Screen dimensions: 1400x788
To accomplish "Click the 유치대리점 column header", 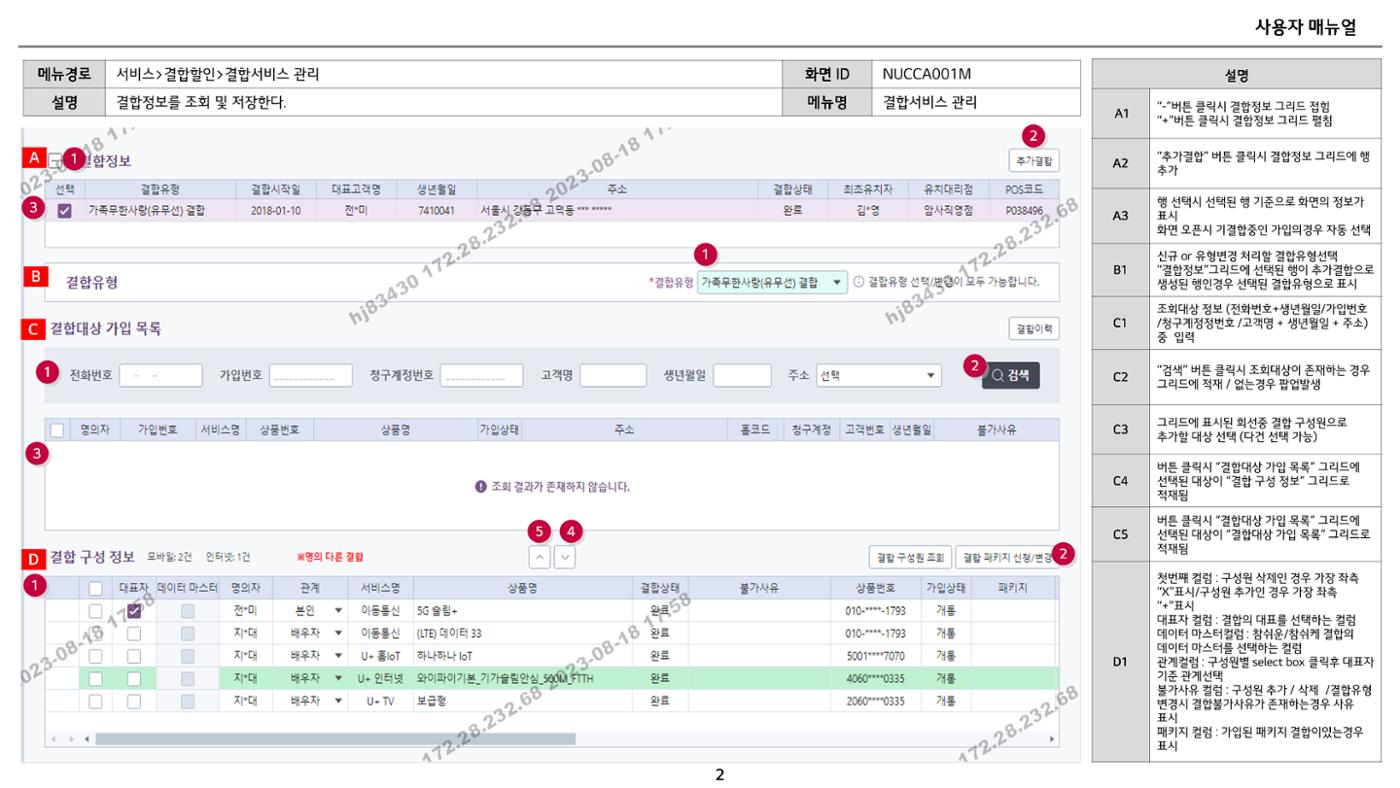I will pos(947,188).
